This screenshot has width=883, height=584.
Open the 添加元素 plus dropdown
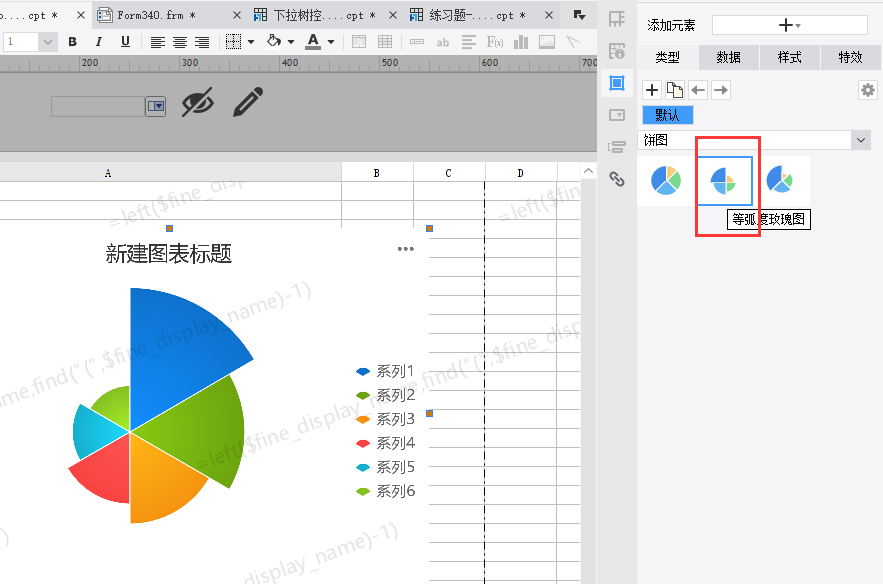point(790,25)
